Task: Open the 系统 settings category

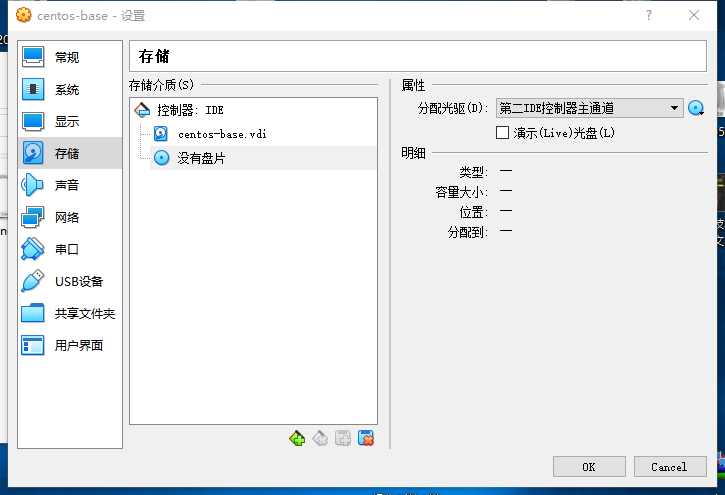Action: tap(70, 89)
